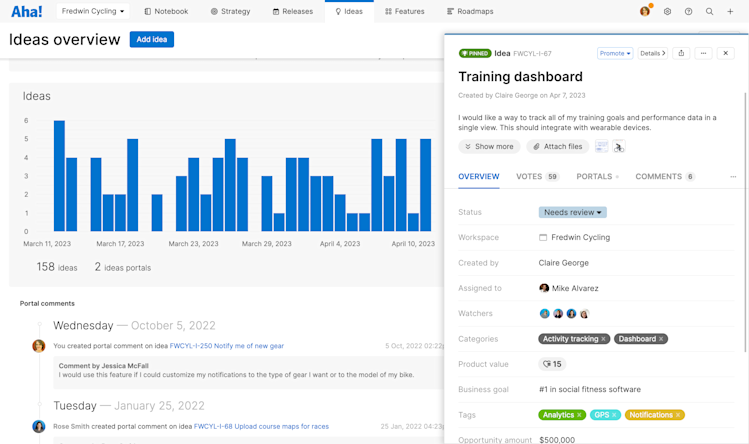Open the Details view button
This screenshot has width=749, height=444.
pyautogui.click(x=653, y=53)
